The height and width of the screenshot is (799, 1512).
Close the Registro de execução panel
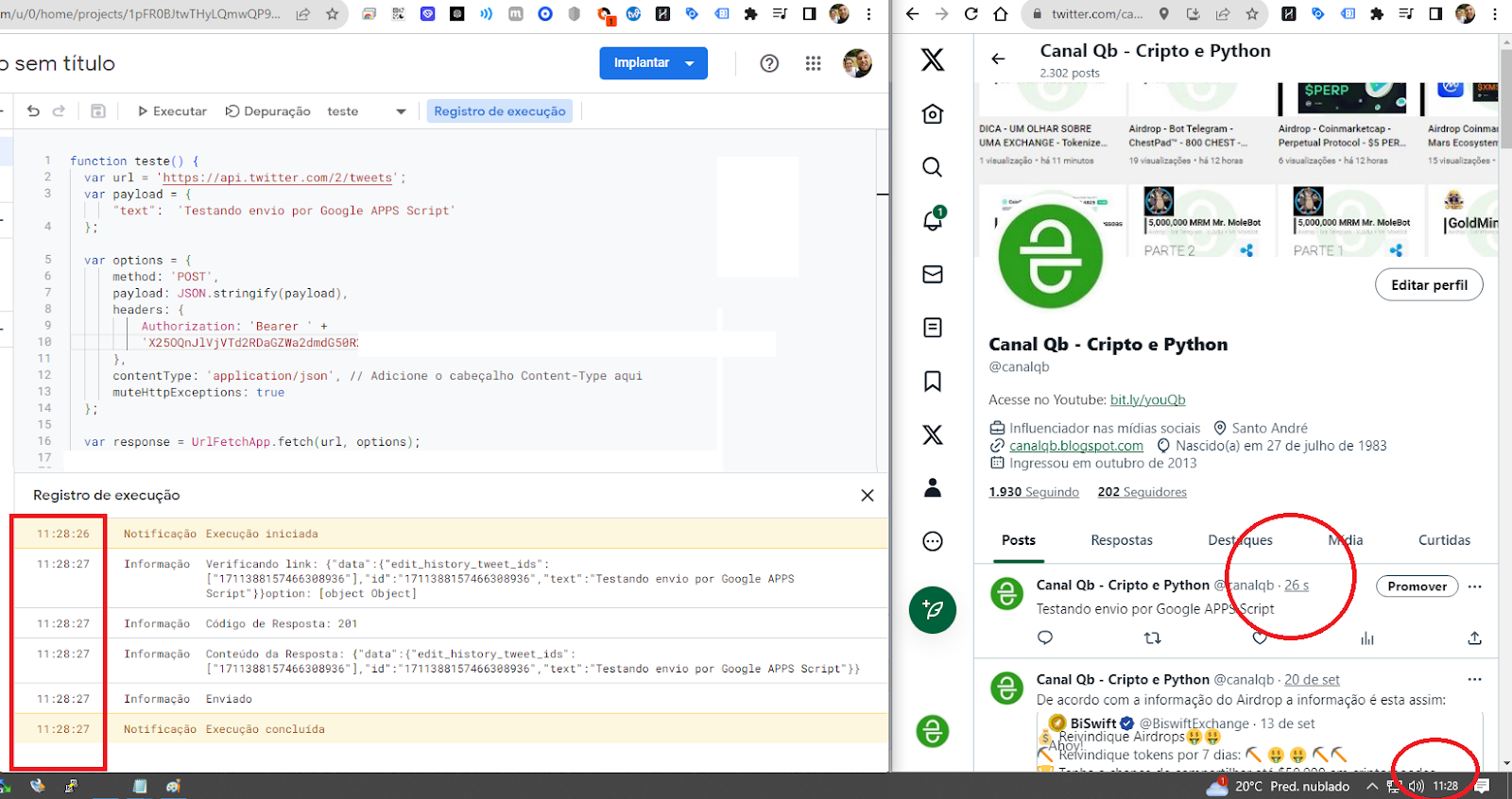(x=868, y=495)
